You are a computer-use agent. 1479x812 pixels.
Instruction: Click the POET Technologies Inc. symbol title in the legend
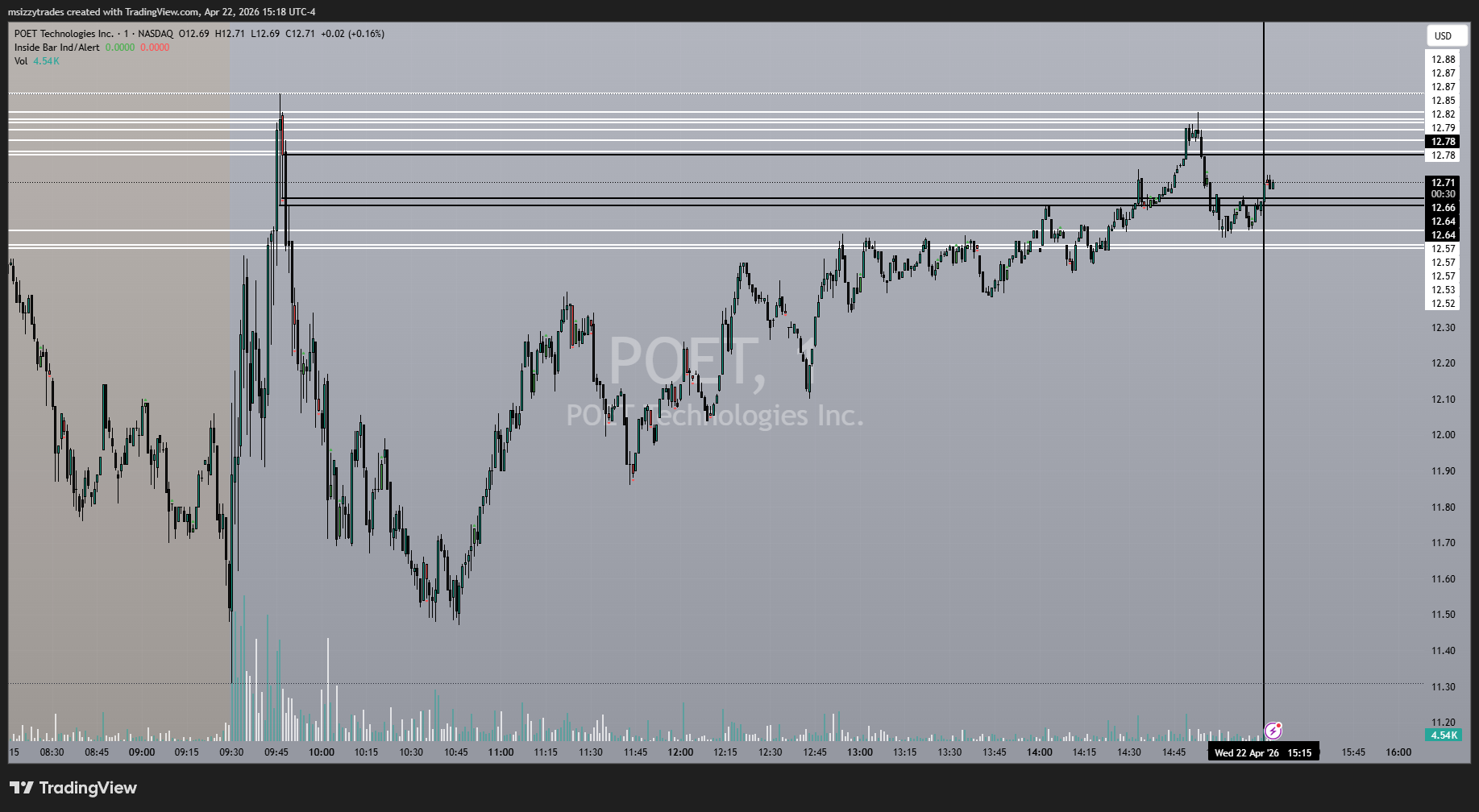pos(64,34)
